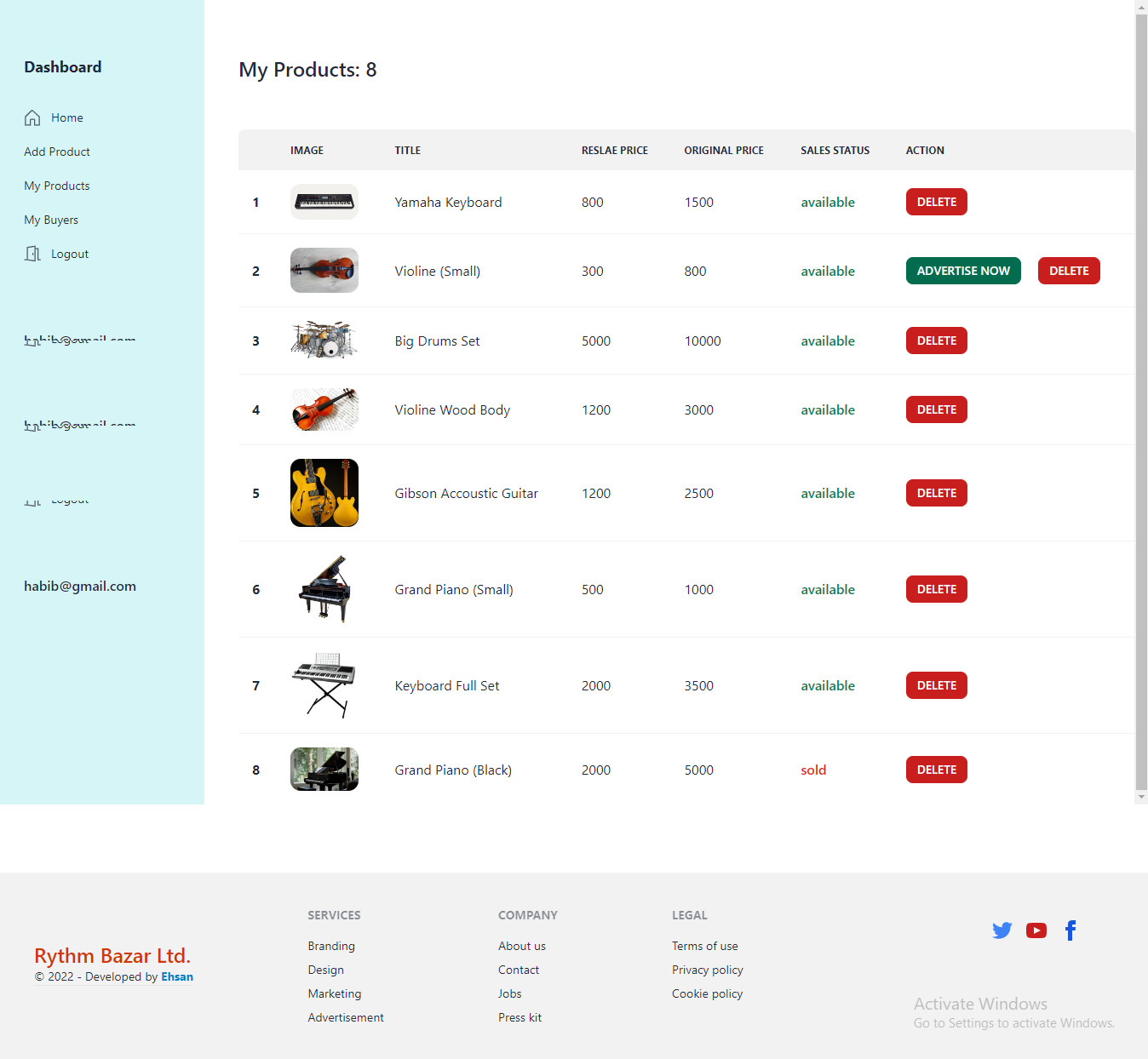The height and width of the screenshot is (1059, 1148).
Task: Open the YouTube icon in the footer
Action: 1036,930
